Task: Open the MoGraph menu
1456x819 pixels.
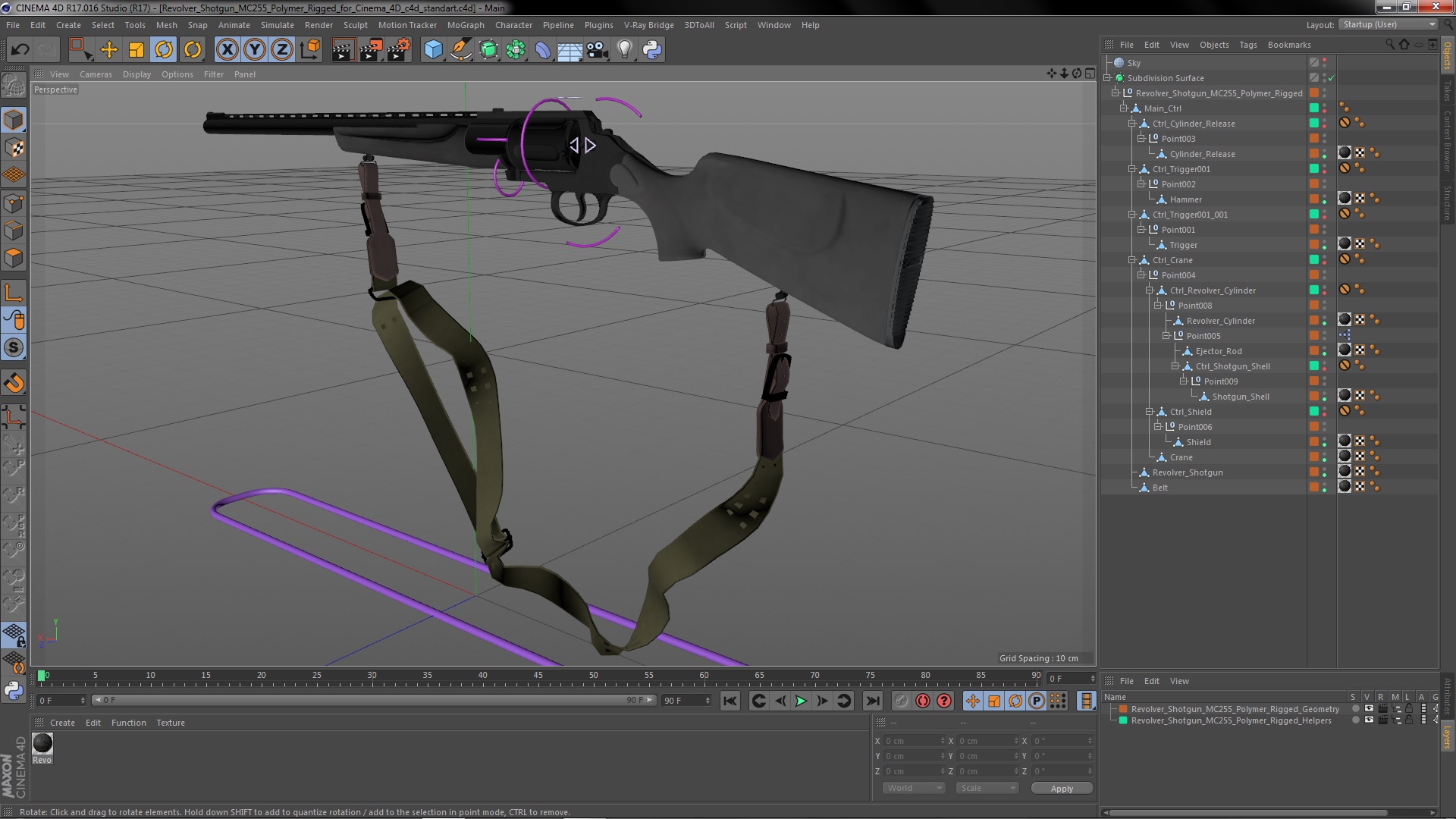Action: (x=465, y=25)
